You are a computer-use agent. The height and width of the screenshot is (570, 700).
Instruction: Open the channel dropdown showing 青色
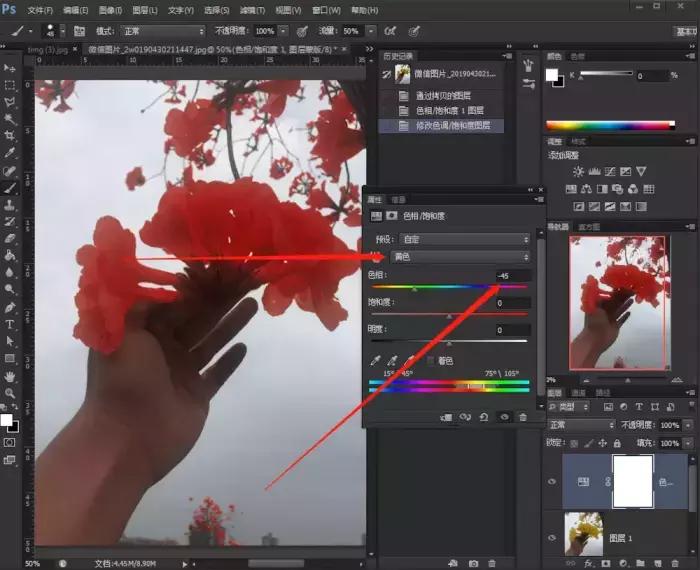click(460, 257)
